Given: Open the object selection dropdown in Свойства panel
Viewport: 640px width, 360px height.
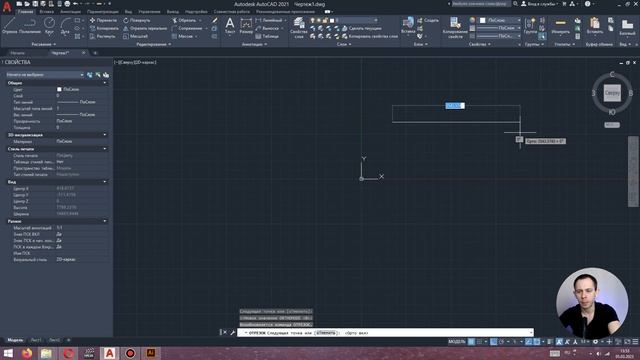Looking at the screenshot, I should [x=44, y=75].
